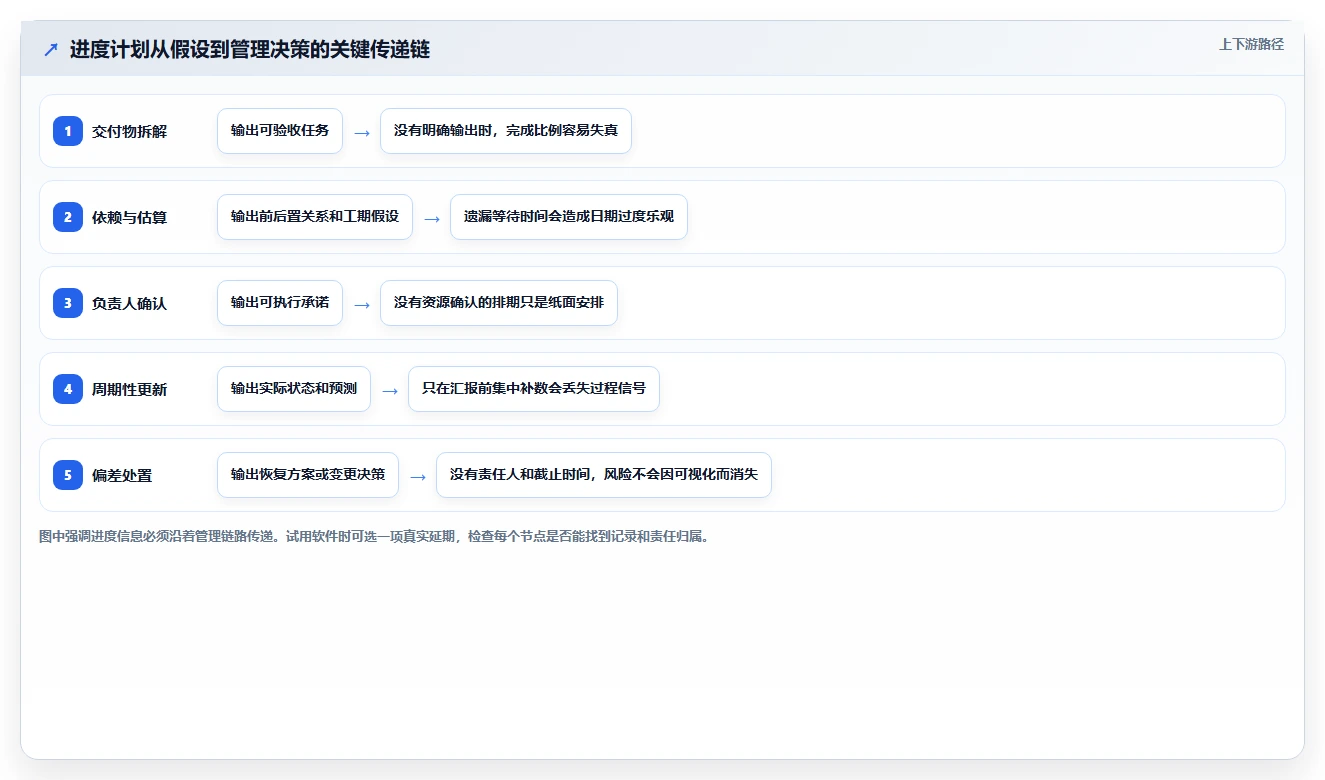This screenshot has height=780, width=1325.
Task: Click the 依赖与估算 step label
Action: [x=129, y=217]
